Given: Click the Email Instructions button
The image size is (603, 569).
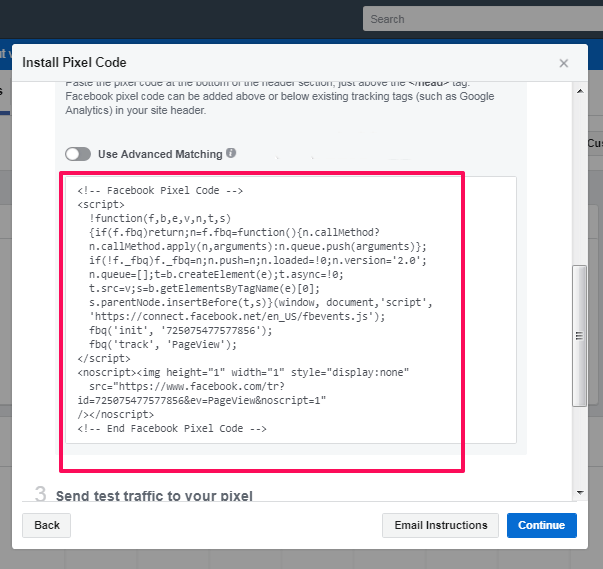Looking at the screenshot, I should [x=440, y=525].
